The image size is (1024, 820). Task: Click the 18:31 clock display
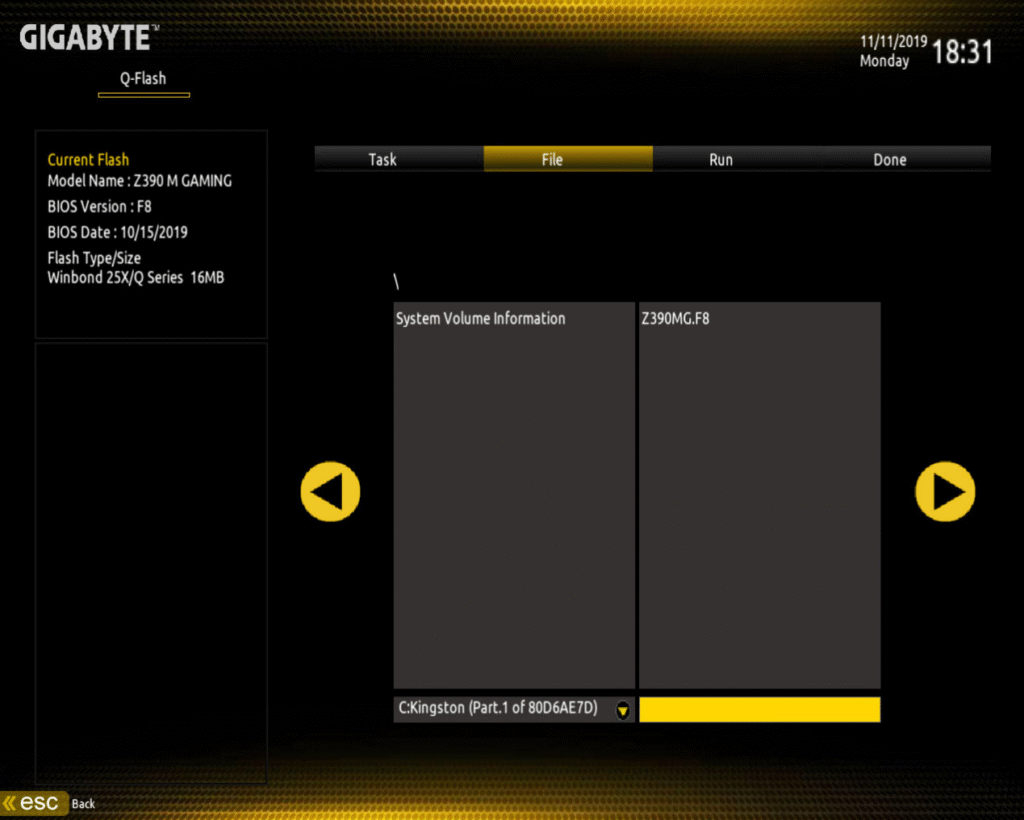[962, 53]
